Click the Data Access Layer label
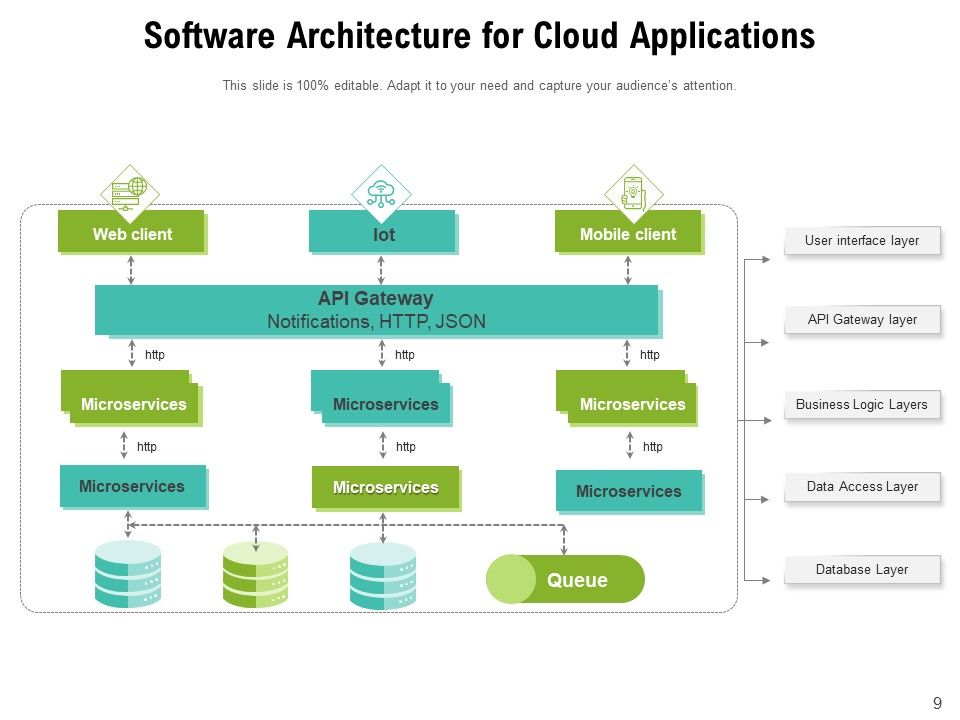Viewport: 960px width, 720px height. click(862, 486)
